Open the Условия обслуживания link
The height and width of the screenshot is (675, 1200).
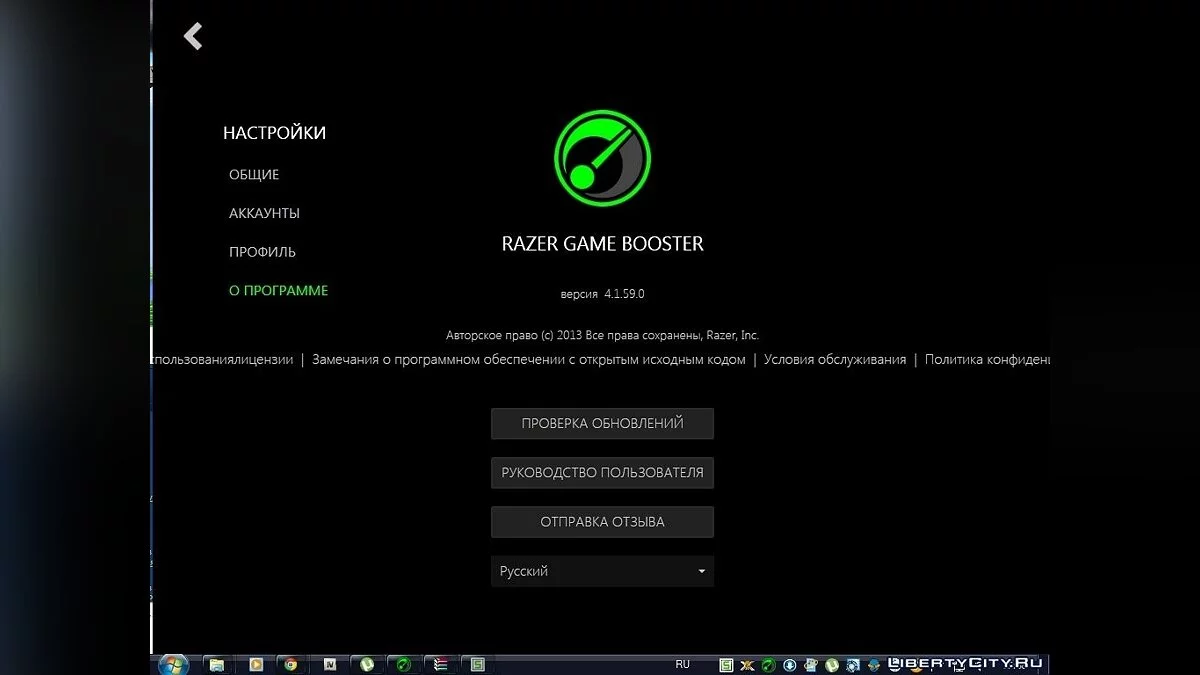(x=835, y=359)
